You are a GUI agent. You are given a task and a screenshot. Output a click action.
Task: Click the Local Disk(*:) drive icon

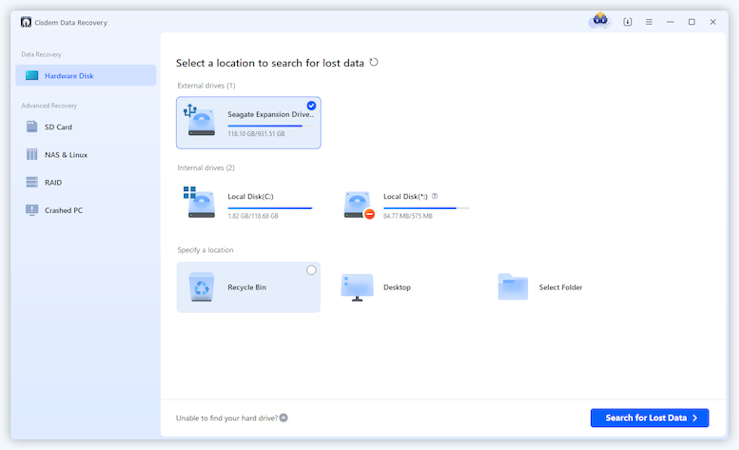359,205
